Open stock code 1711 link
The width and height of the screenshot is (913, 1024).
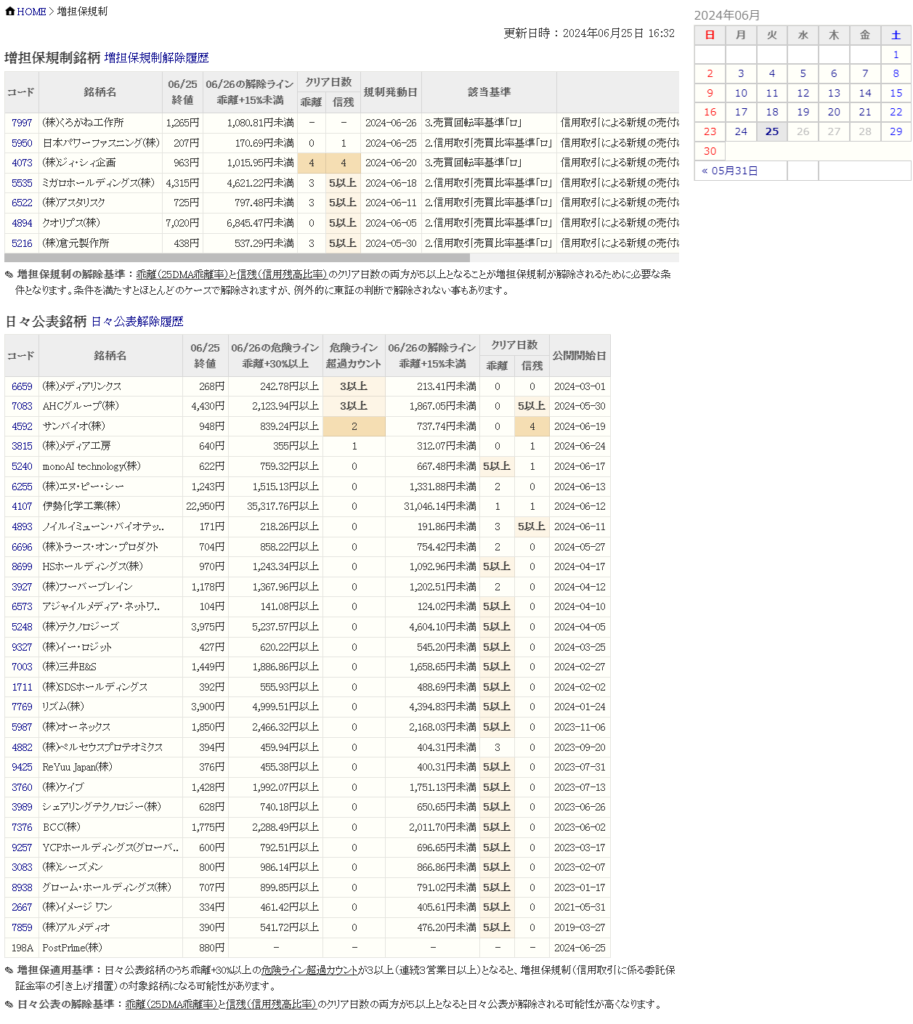pyautogui.click(x=22, y=687)
